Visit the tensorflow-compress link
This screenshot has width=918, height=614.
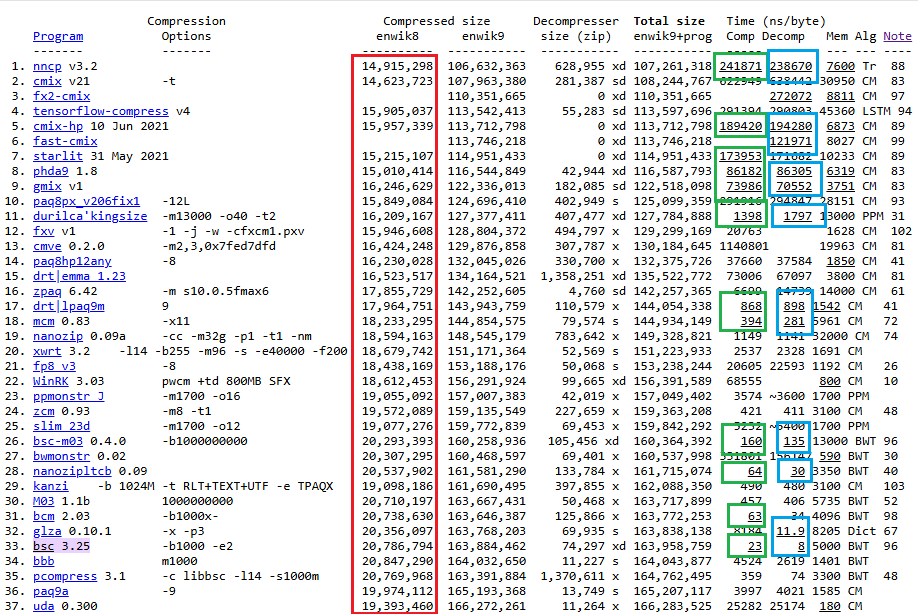tap(101, 111)
